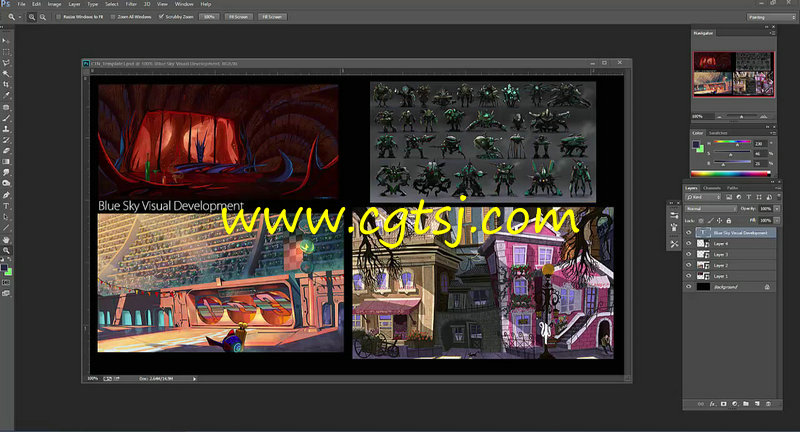Create a new layer icon
800x432 pixels.
click(757, 403)
